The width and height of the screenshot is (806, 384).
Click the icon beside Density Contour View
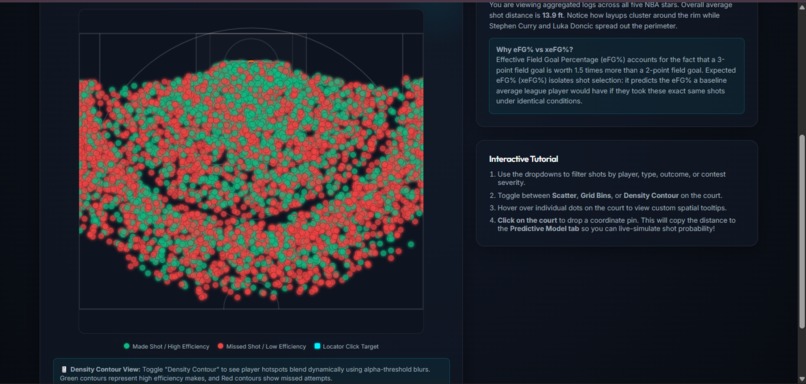tap(64, 369)
